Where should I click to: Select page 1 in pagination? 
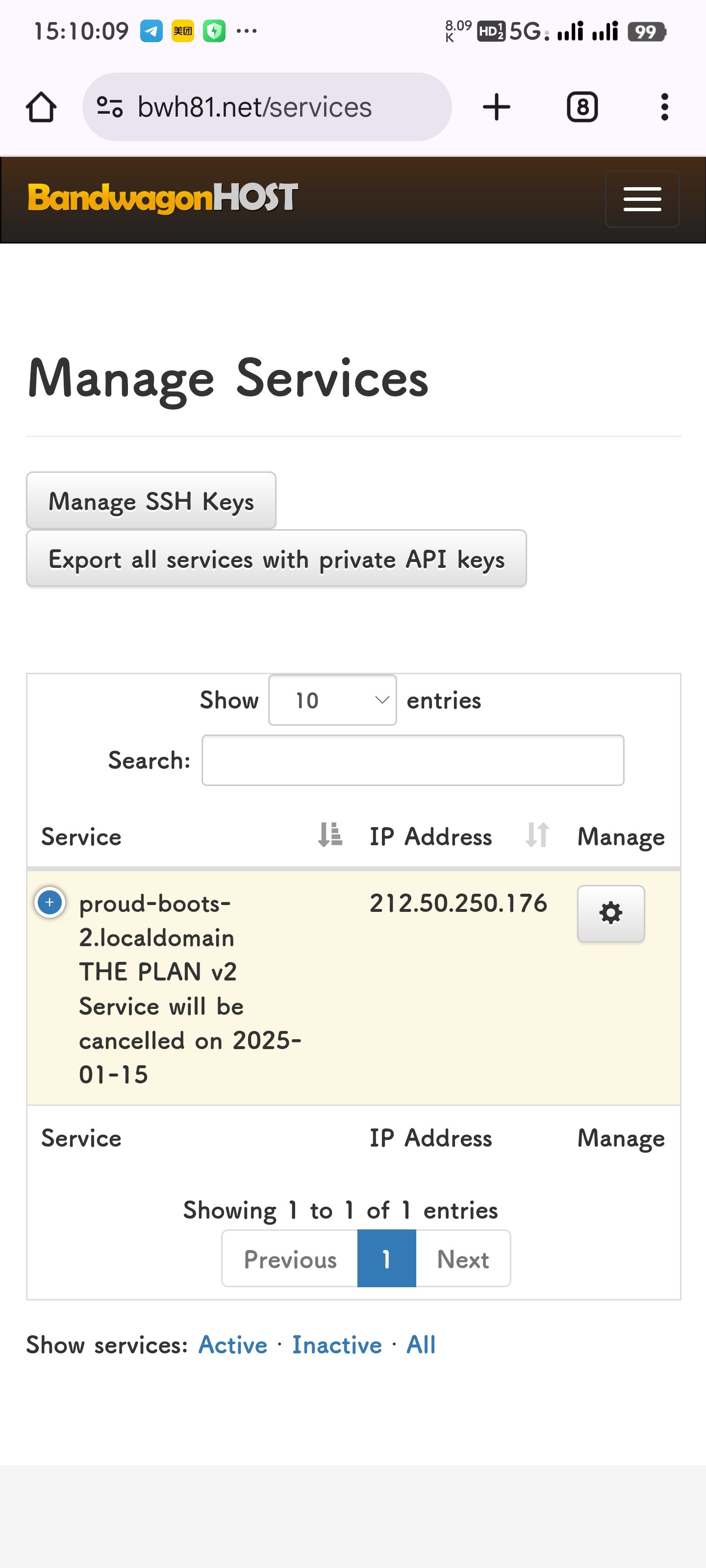coord(387,1258)
